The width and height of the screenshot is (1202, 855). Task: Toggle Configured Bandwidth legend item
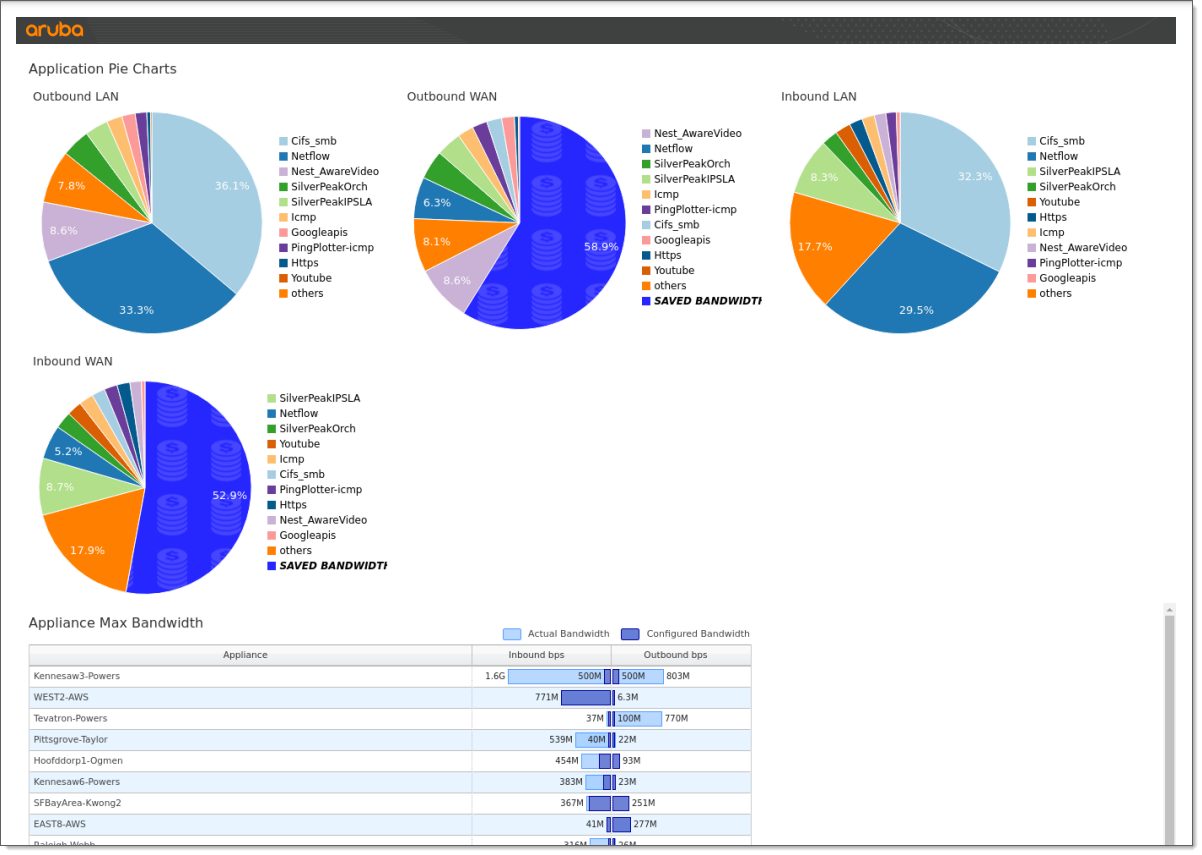[x=685, y=634]
